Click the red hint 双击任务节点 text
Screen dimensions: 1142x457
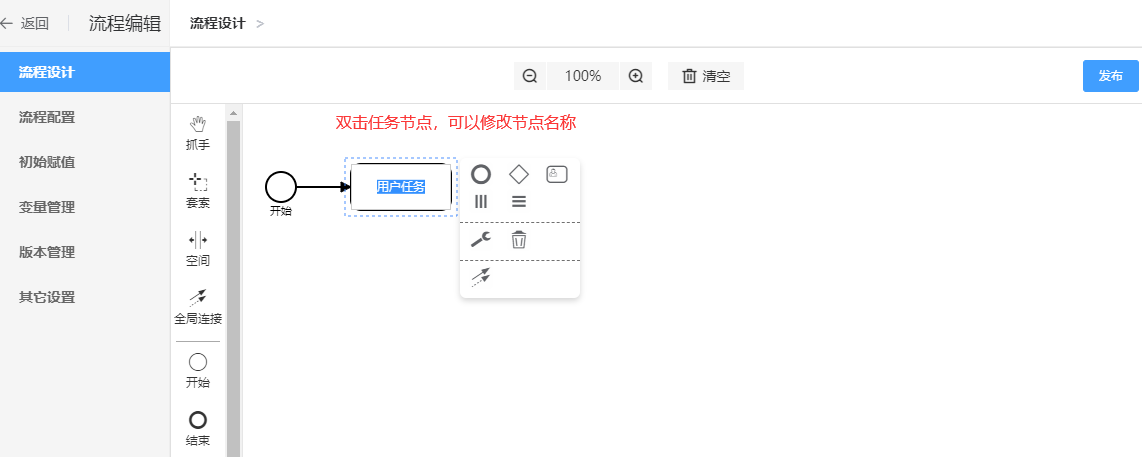[456, 123]
